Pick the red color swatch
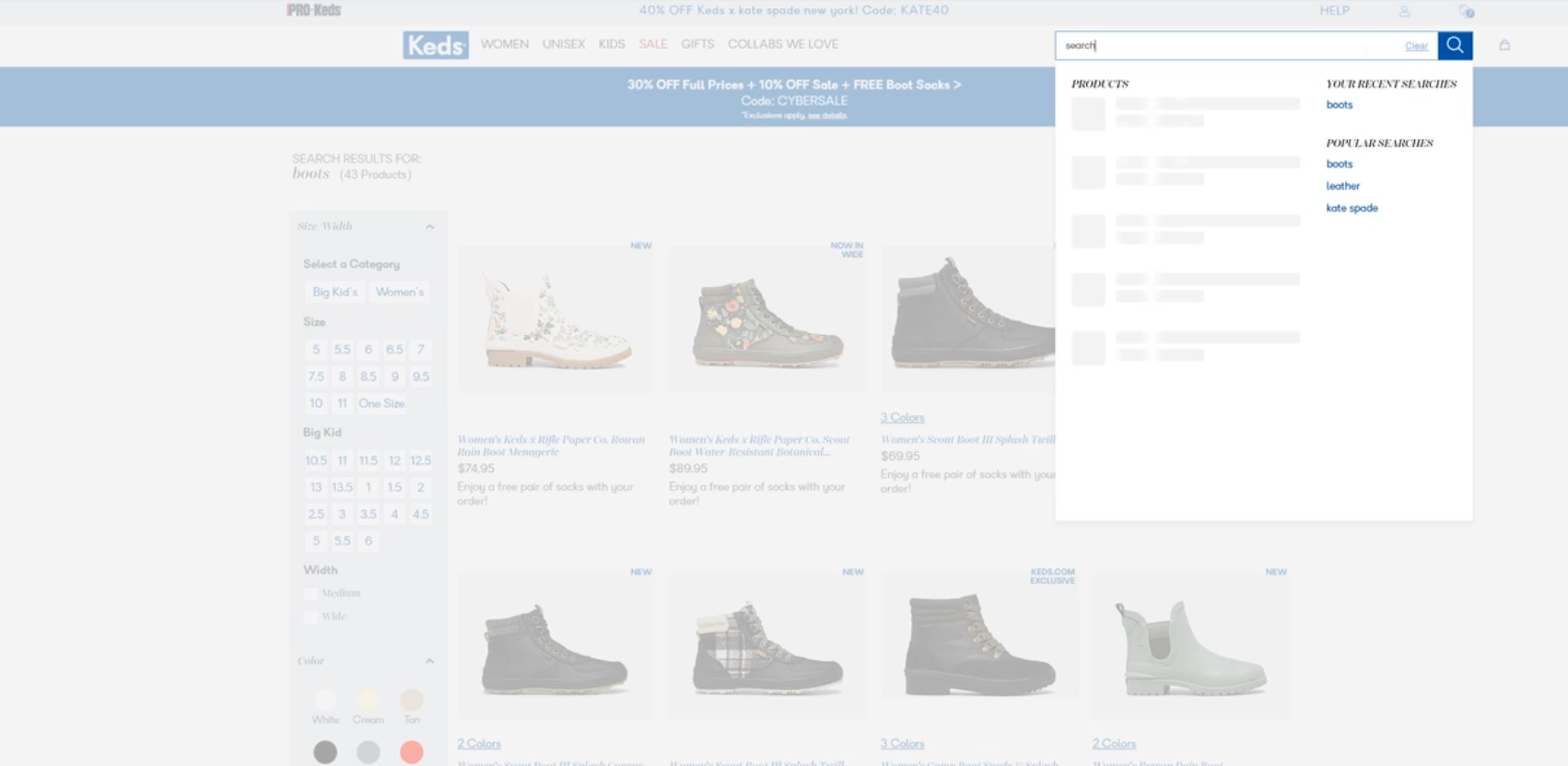The width and height of the screenshot is (1568, 766). click(x=412, y=752)
